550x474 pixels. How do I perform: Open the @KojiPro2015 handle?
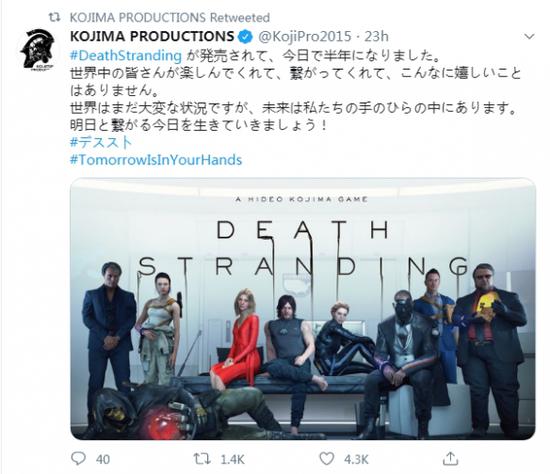[304, 36]
